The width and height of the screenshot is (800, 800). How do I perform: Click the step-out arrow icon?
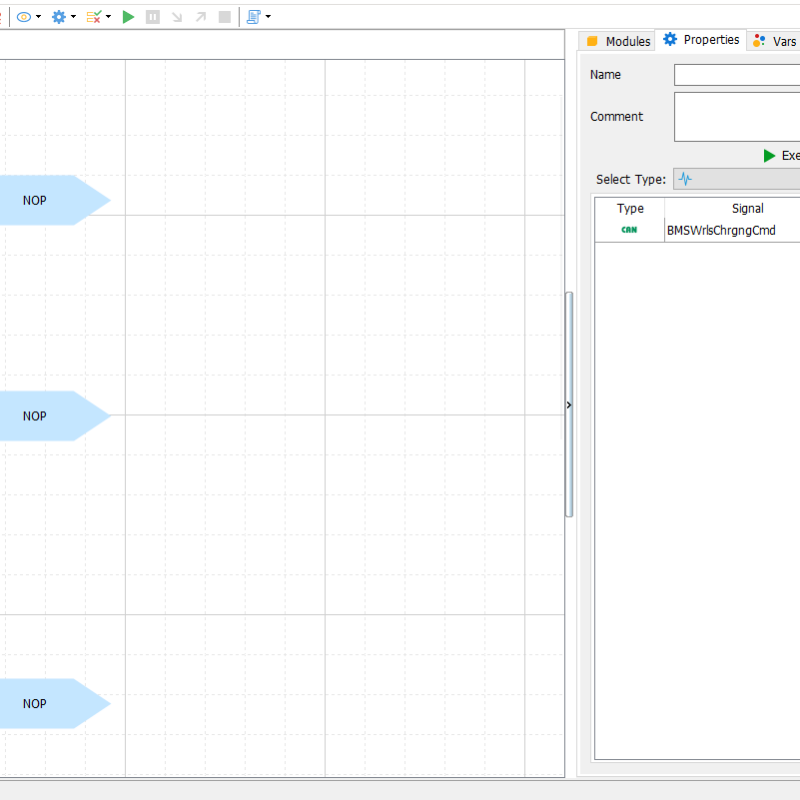201,17
